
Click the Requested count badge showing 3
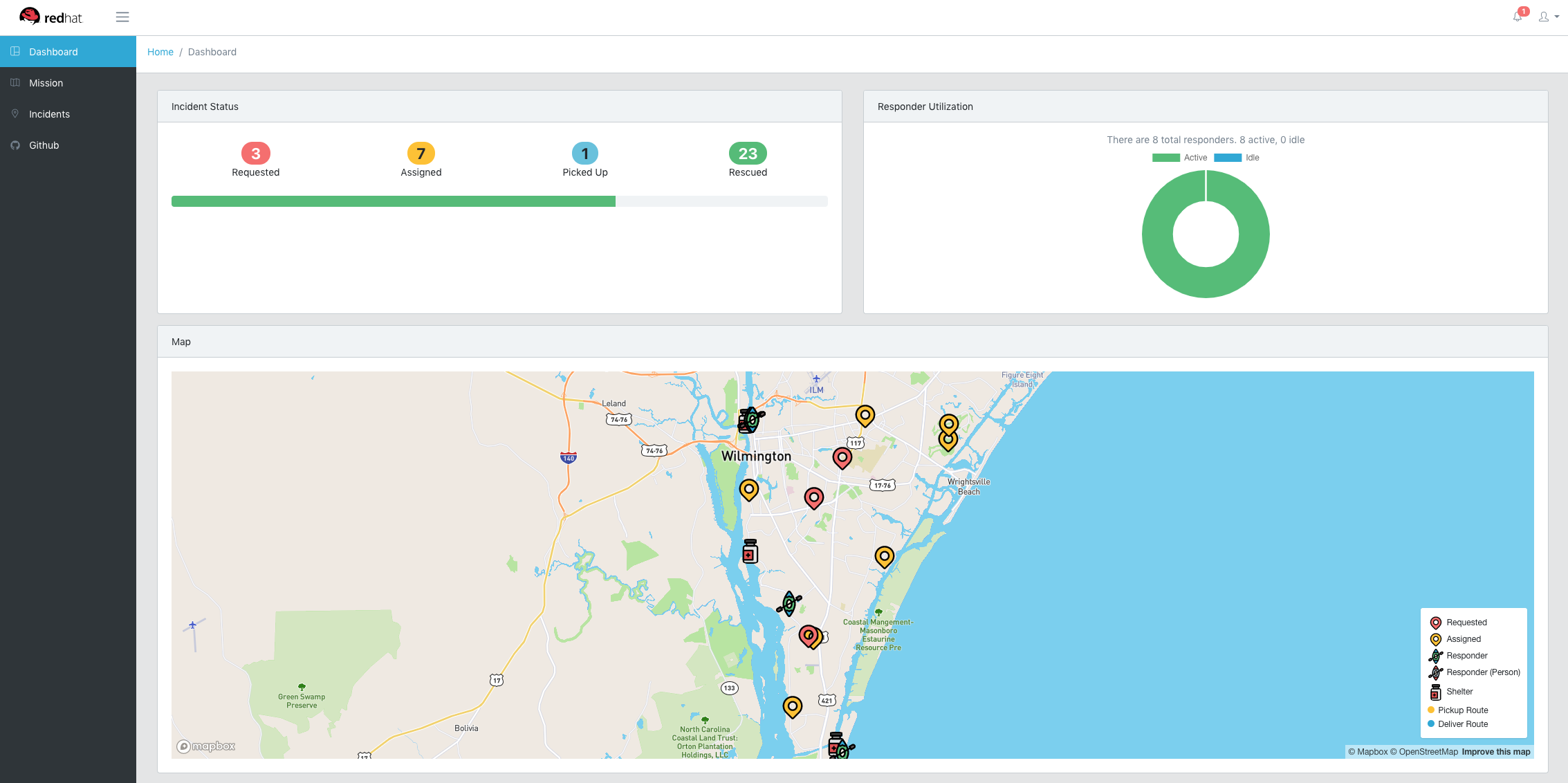point(255,154)
